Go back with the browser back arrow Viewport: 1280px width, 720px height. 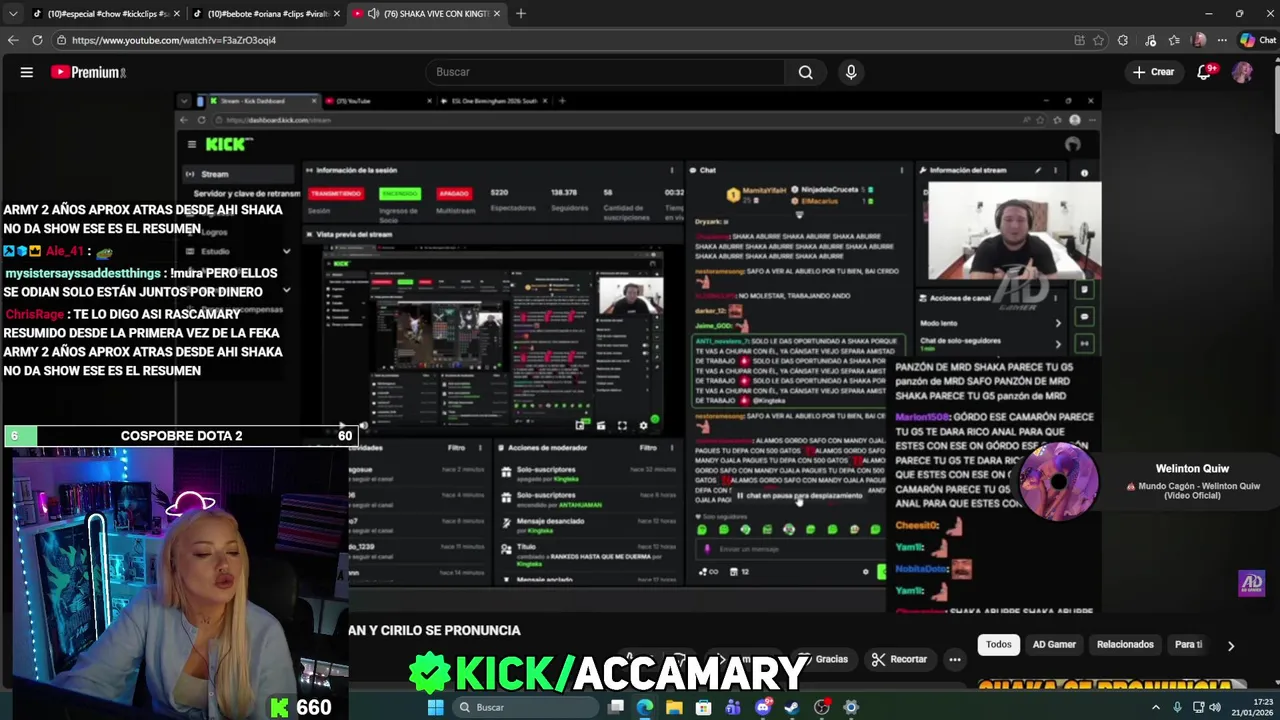[x=13, y=40]
